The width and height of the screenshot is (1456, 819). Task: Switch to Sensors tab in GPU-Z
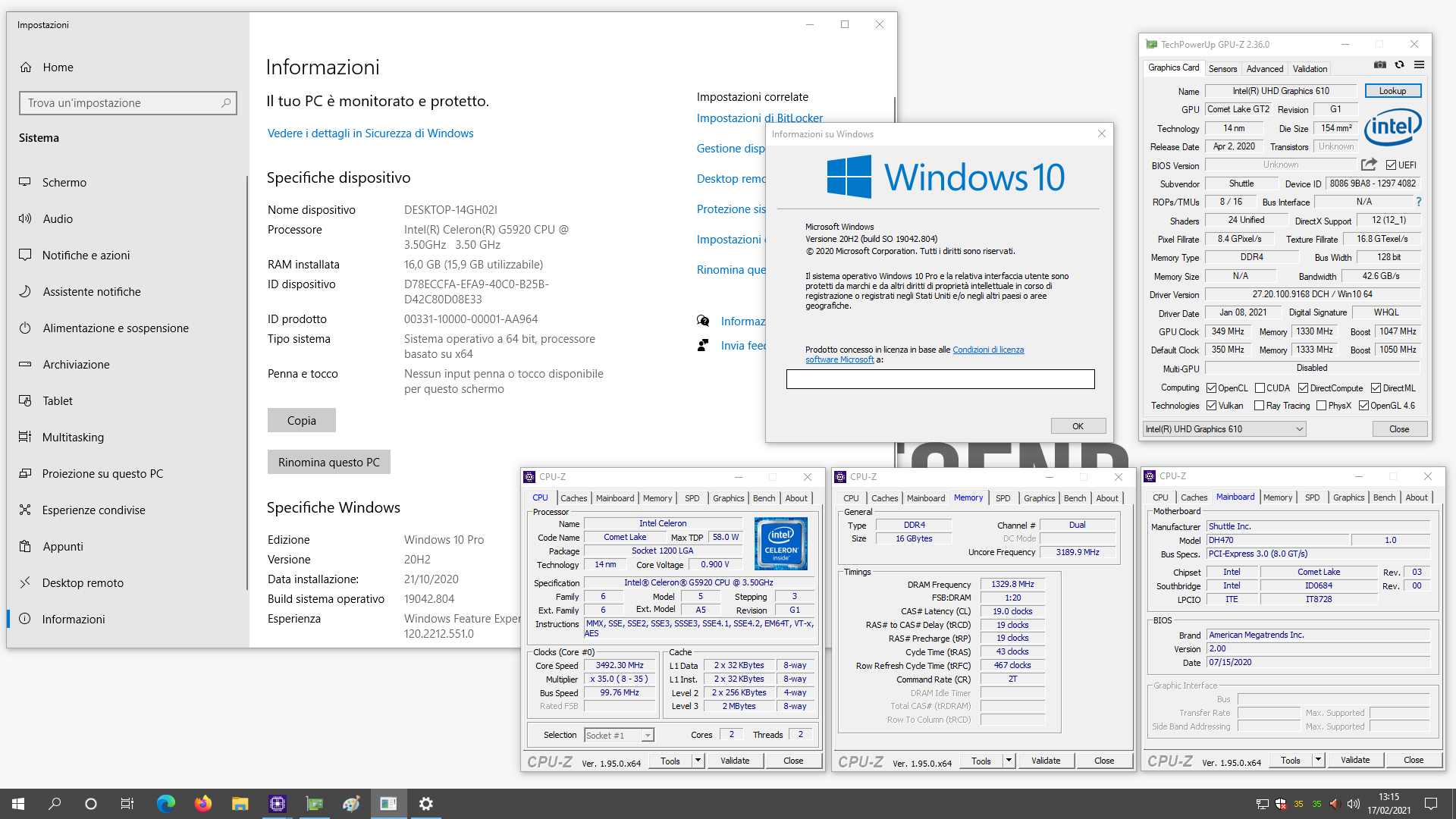(1222, 69)
